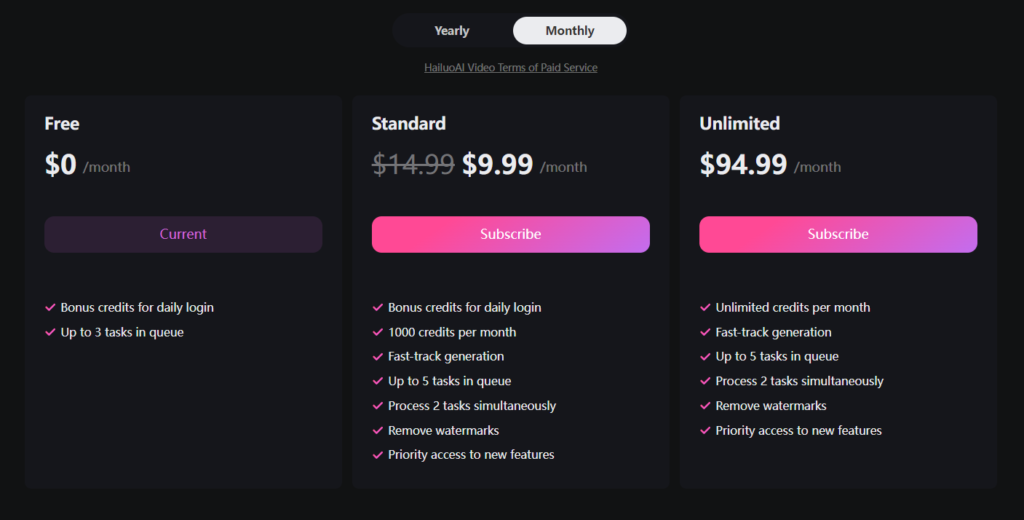
Task: Select the Monthly billing option
Action: pos(569,31)
